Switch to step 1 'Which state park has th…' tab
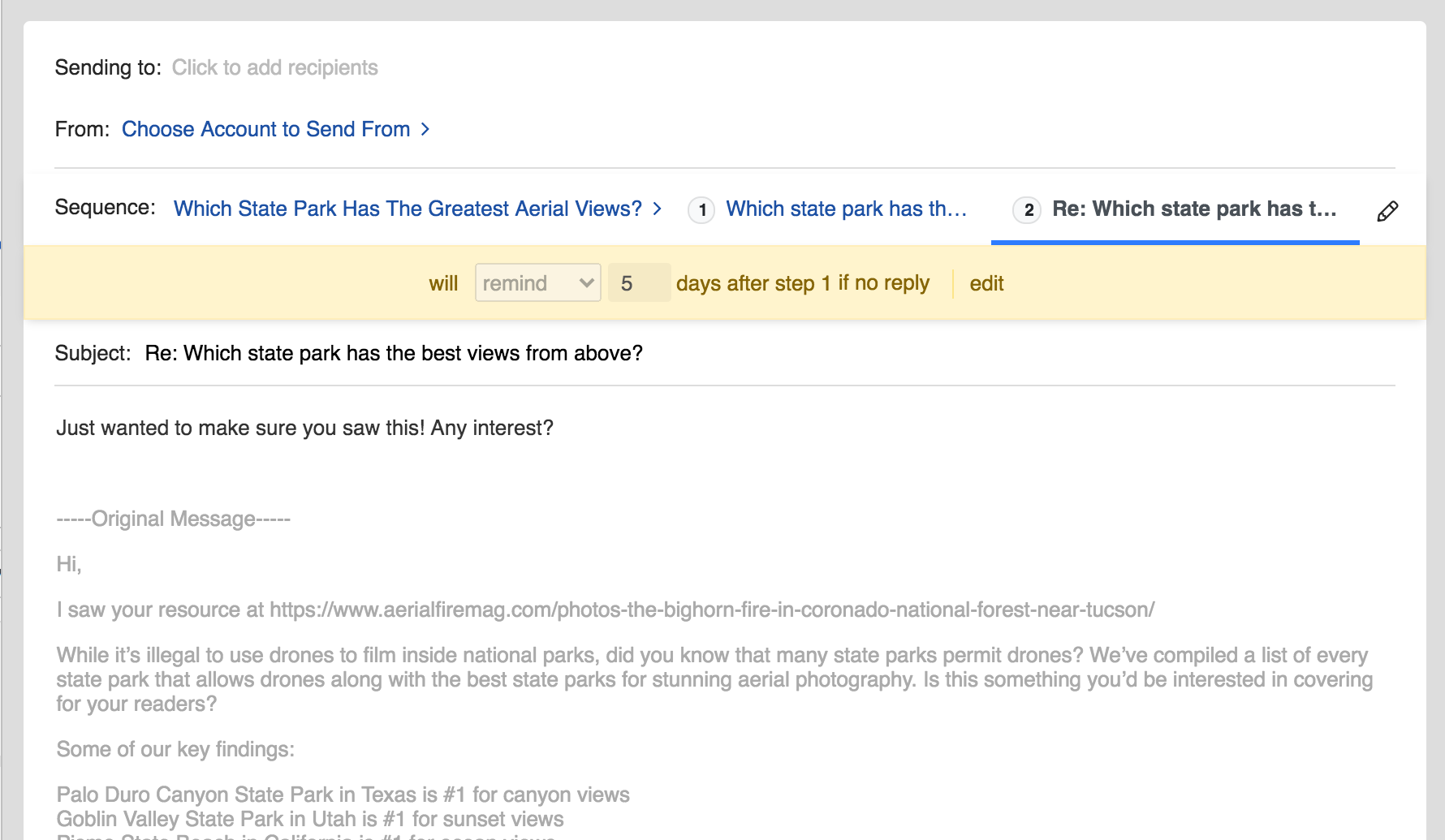This screenshot has width=1445, height=840. pyautogui.click(x=846, y=209)
